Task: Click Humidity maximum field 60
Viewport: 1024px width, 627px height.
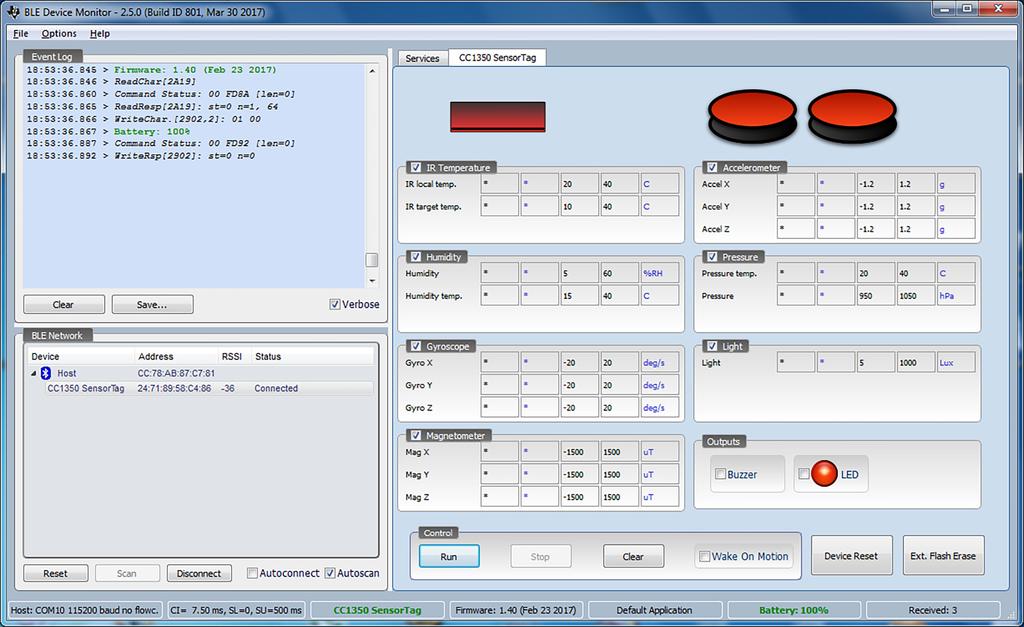Action: point(619,273)
